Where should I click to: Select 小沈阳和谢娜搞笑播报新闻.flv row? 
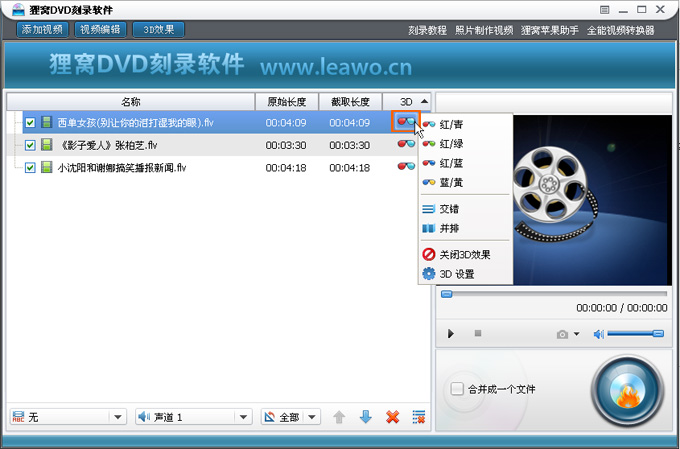(218, 167)
